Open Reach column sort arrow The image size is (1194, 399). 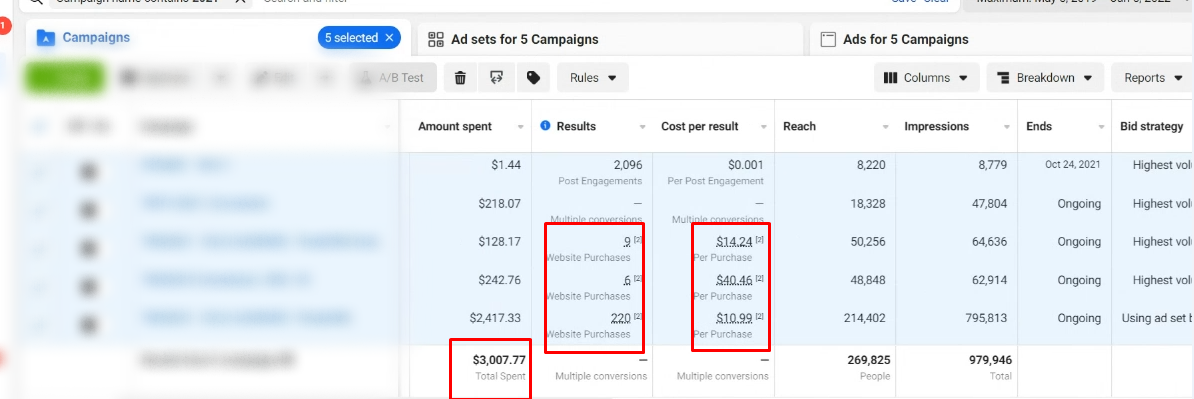click(885, 127)
